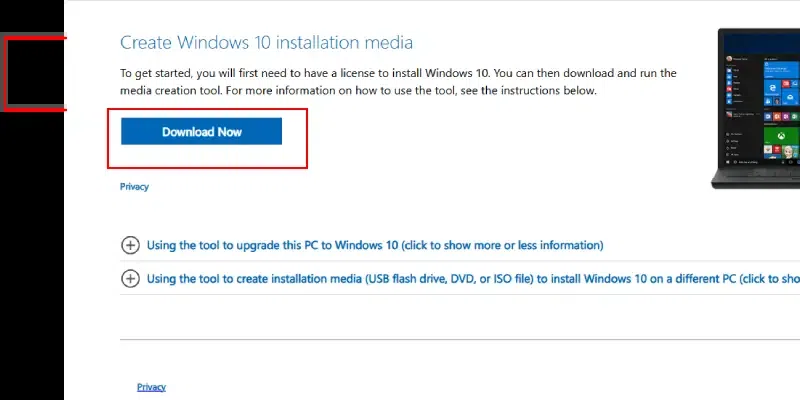Click the red outlined box at the left edge
Screen dimensions: 800x400
[x=35, y=72]
